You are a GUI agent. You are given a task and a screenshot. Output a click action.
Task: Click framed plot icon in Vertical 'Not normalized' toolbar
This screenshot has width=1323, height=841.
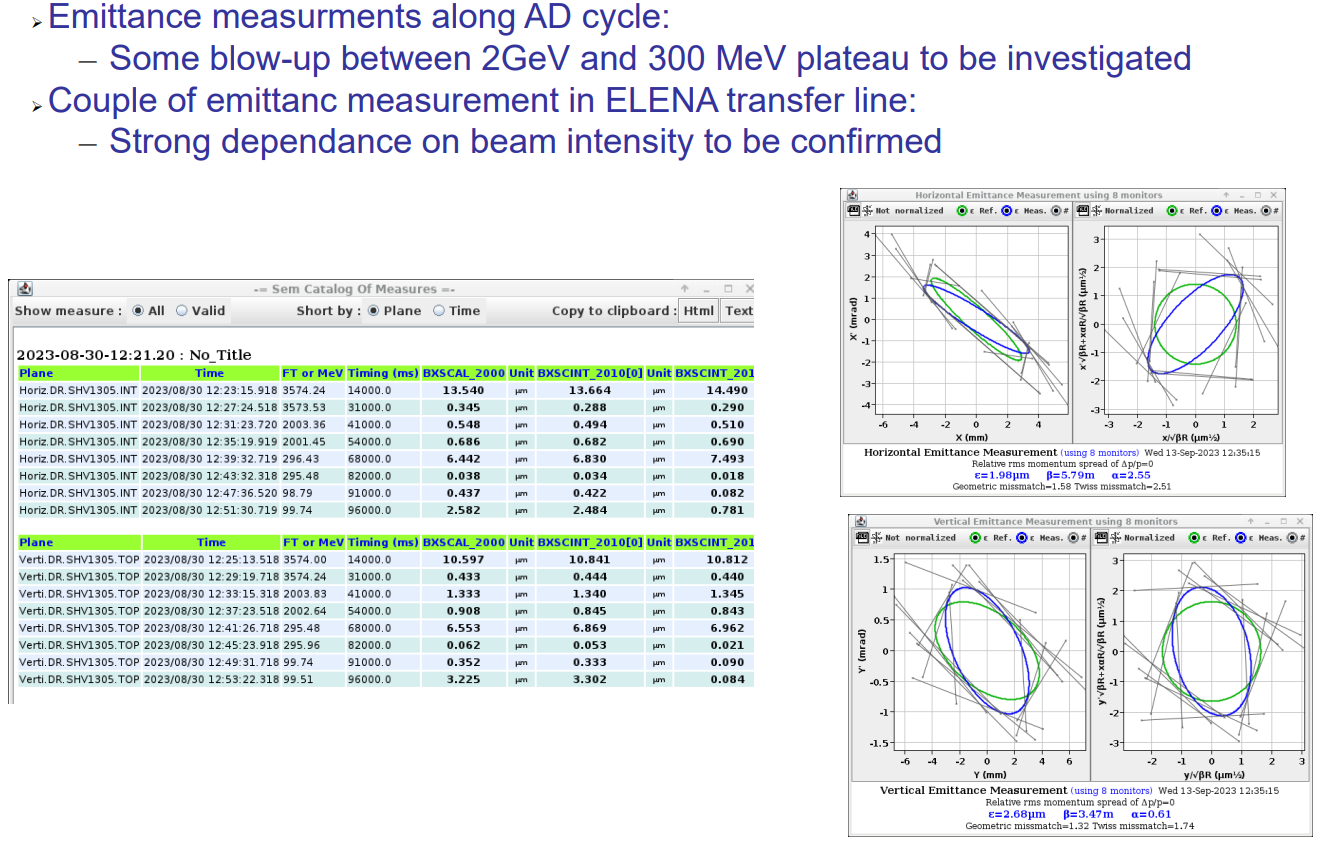pyautogui.click(x=862, y=537)
